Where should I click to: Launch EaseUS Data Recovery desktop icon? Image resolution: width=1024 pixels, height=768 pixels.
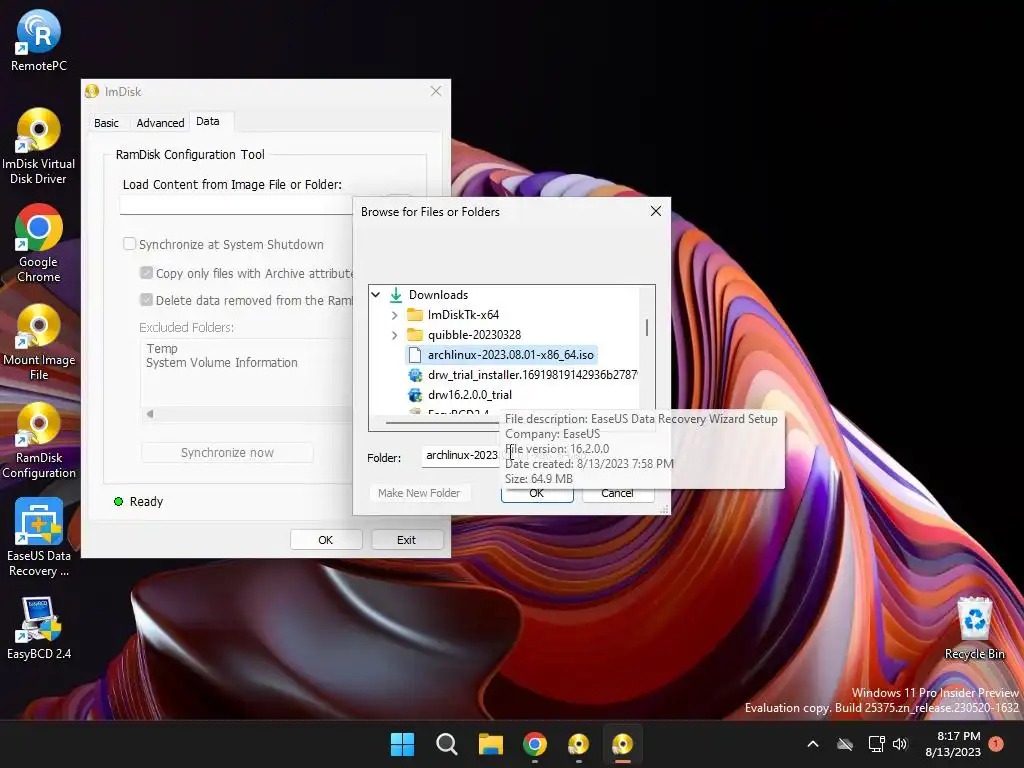tap(39, 538)
